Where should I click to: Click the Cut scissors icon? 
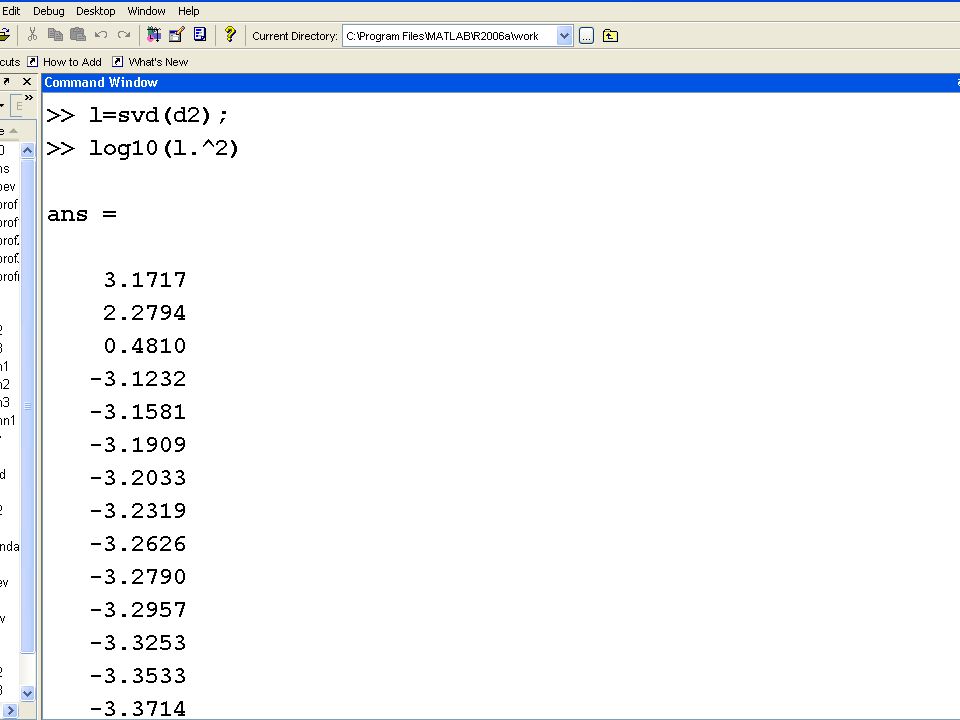pos(32,35)
